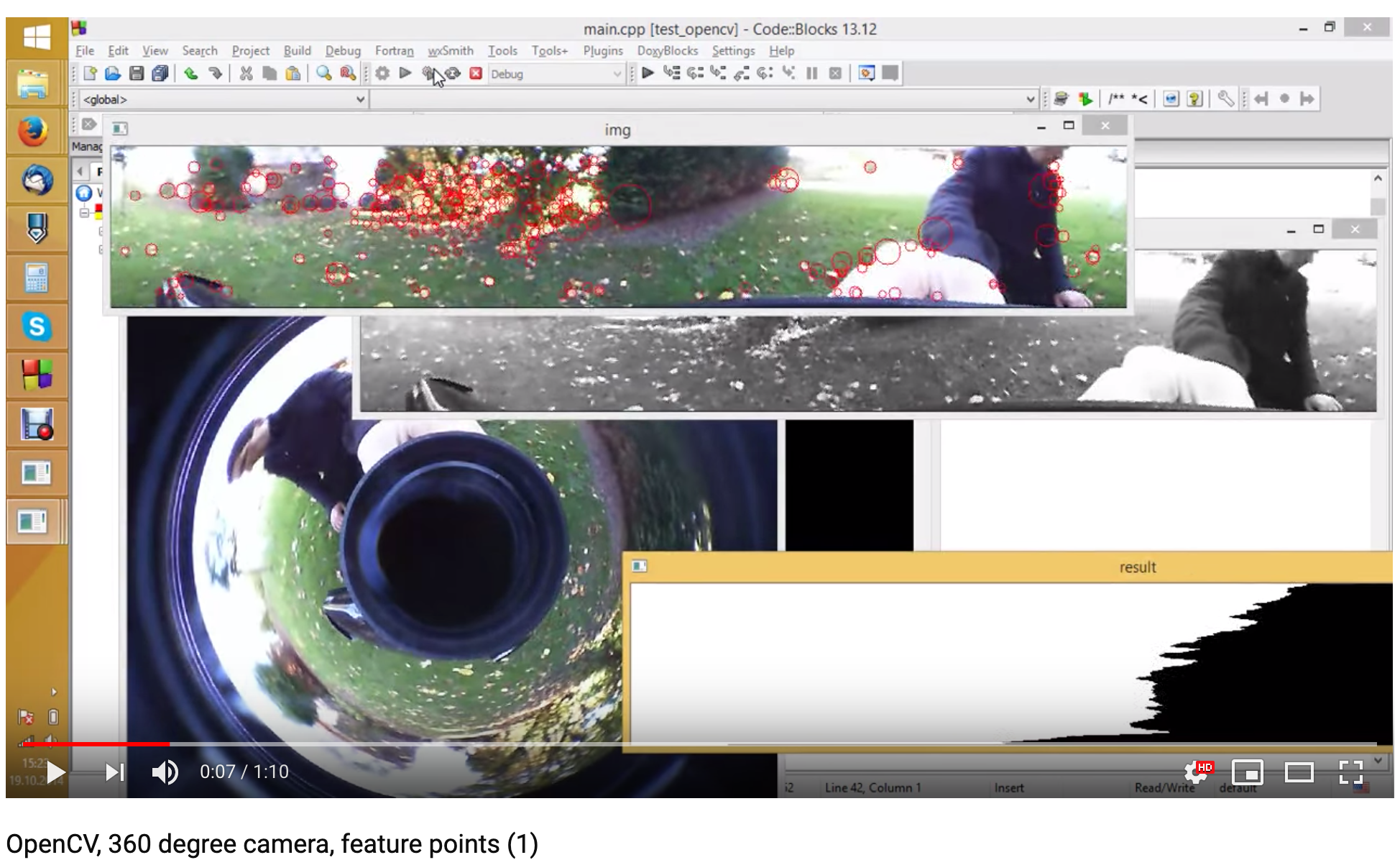Play the video
Viewport: 1400px width, 860px height.
pos(55,772)
